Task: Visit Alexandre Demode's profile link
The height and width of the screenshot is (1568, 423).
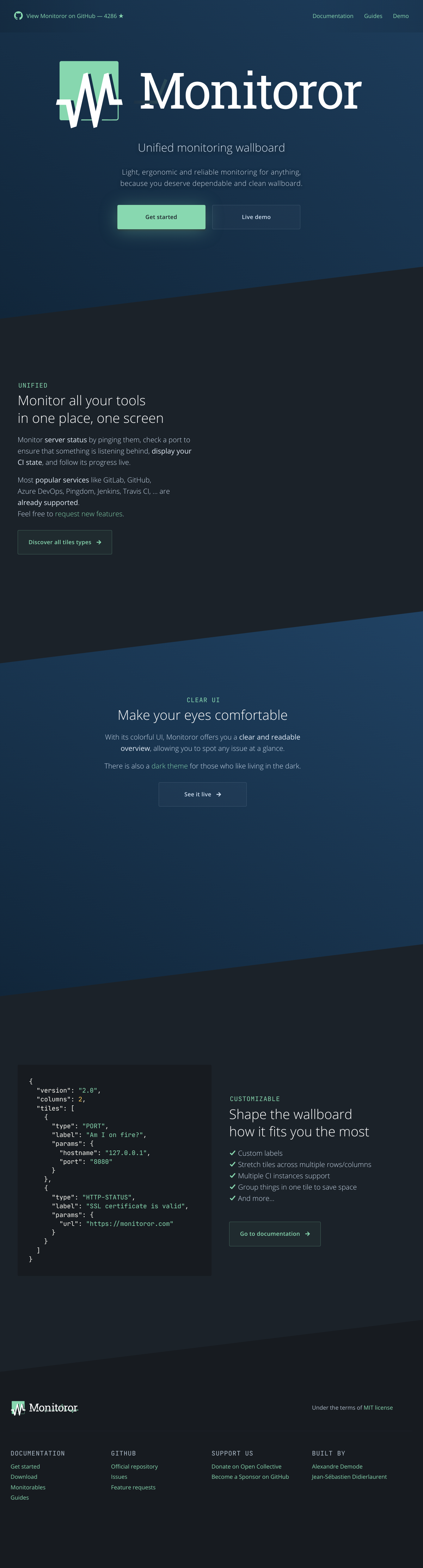Action: click(x=337, y=1466)
